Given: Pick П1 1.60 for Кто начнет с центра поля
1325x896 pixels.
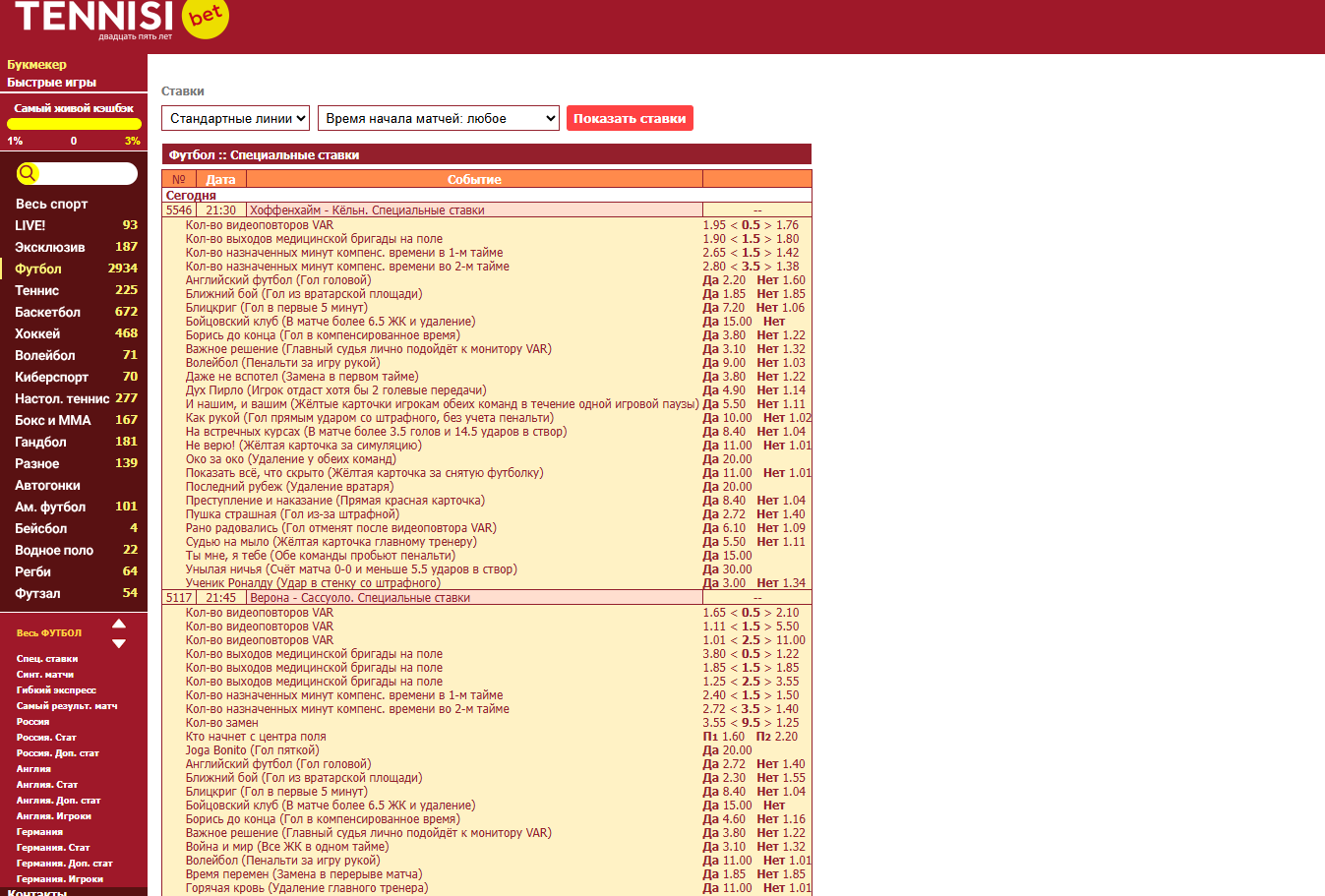Looking at the screenshot, I should [x=724, y=737].
